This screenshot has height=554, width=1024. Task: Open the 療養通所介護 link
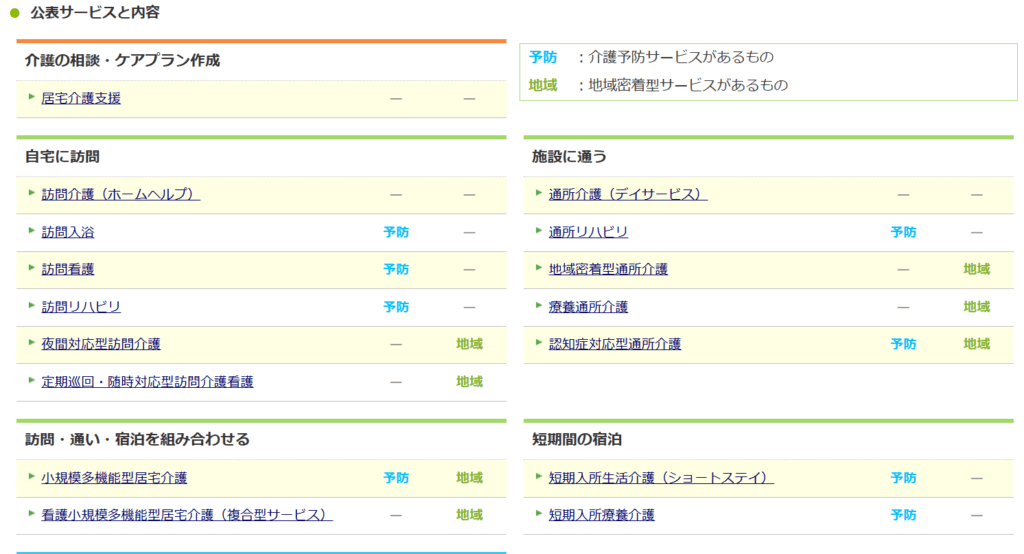pos(588,307)
